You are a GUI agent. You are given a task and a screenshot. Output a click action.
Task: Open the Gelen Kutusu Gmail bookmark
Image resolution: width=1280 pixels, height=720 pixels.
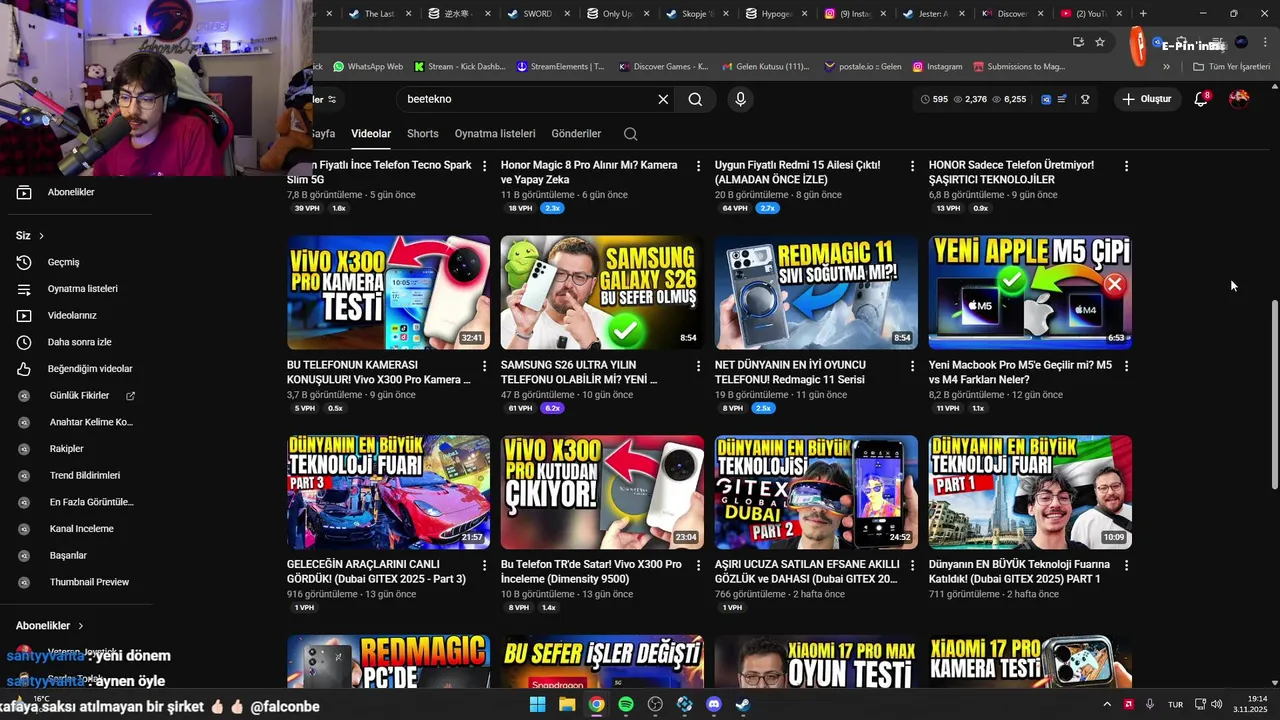point(765,67)
